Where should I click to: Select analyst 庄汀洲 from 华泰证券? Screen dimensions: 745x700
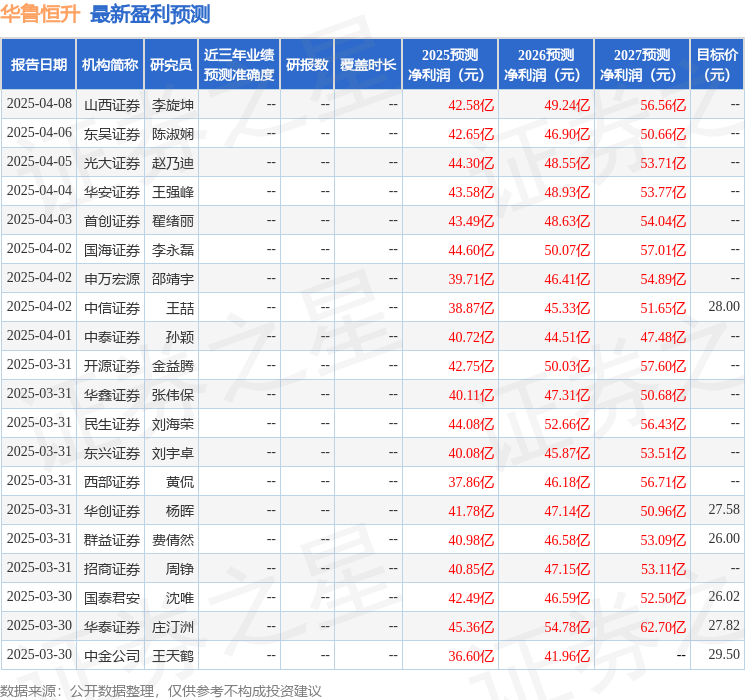(172, 627)
